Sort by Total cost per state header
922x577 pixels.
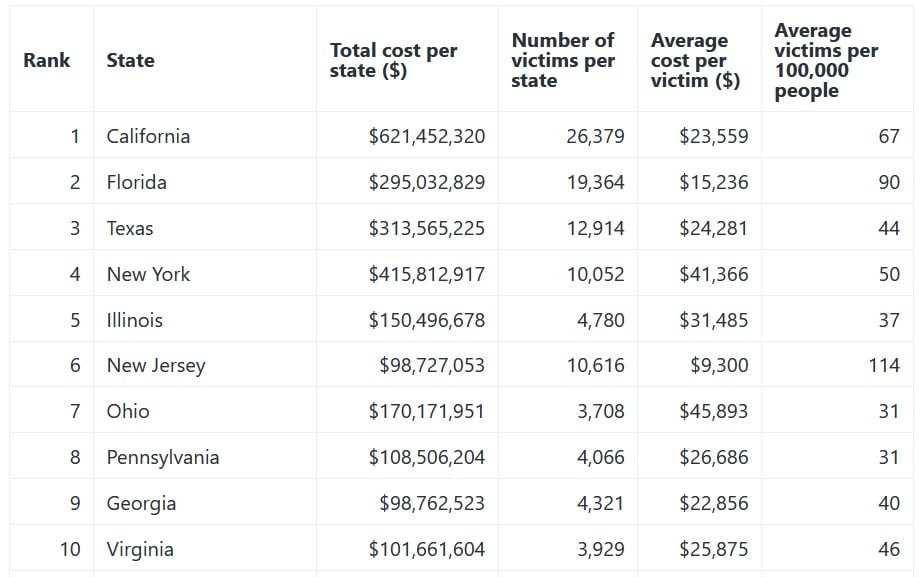pos(393,60)
